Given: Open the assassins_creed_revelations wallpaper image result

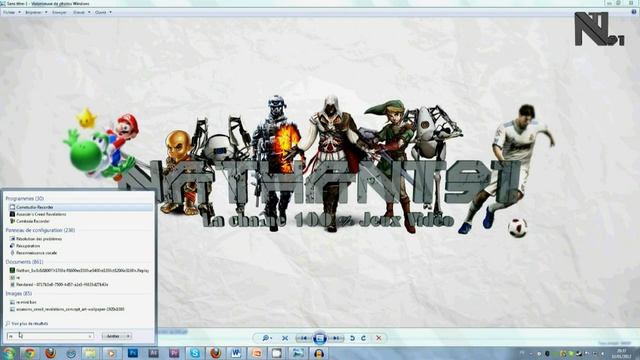Looking at the screenshot, I should click(80, 309).
